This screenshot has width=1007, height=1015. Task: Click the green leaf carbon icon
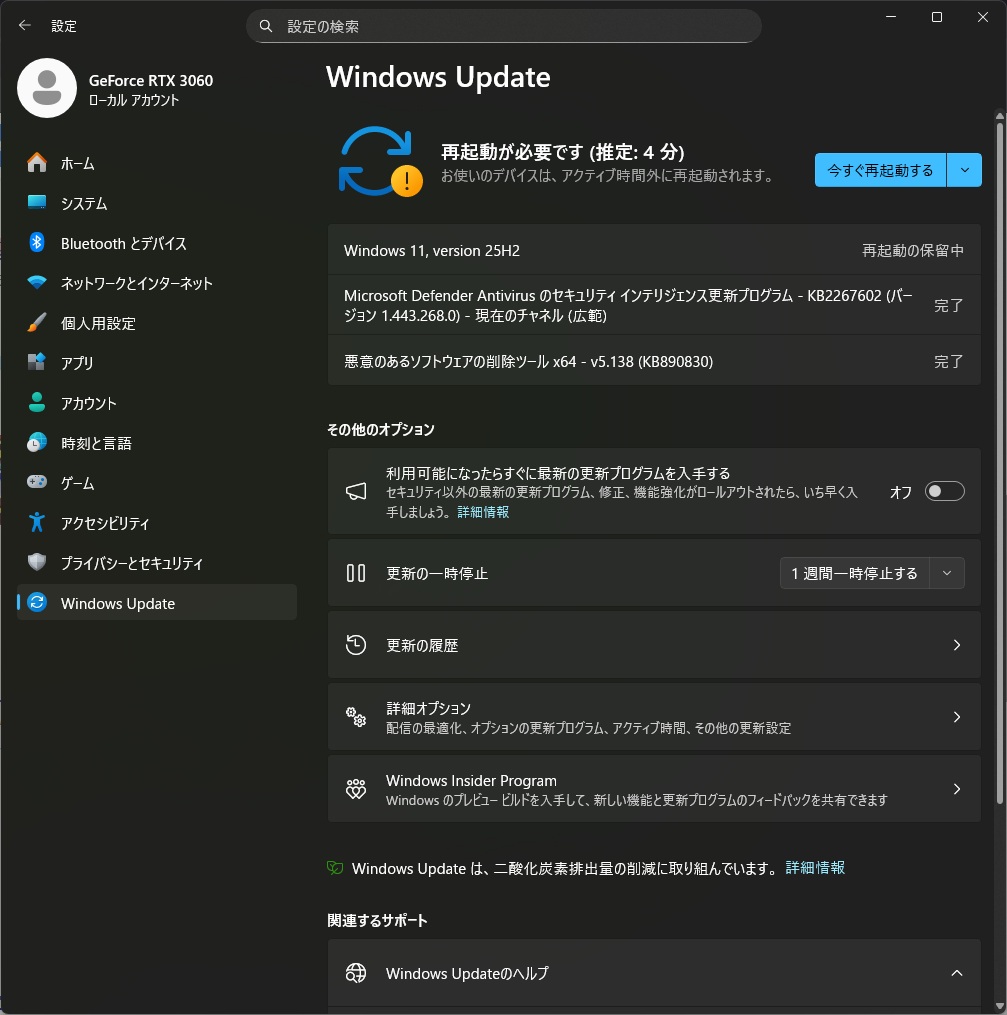click(x=335, y=868)
